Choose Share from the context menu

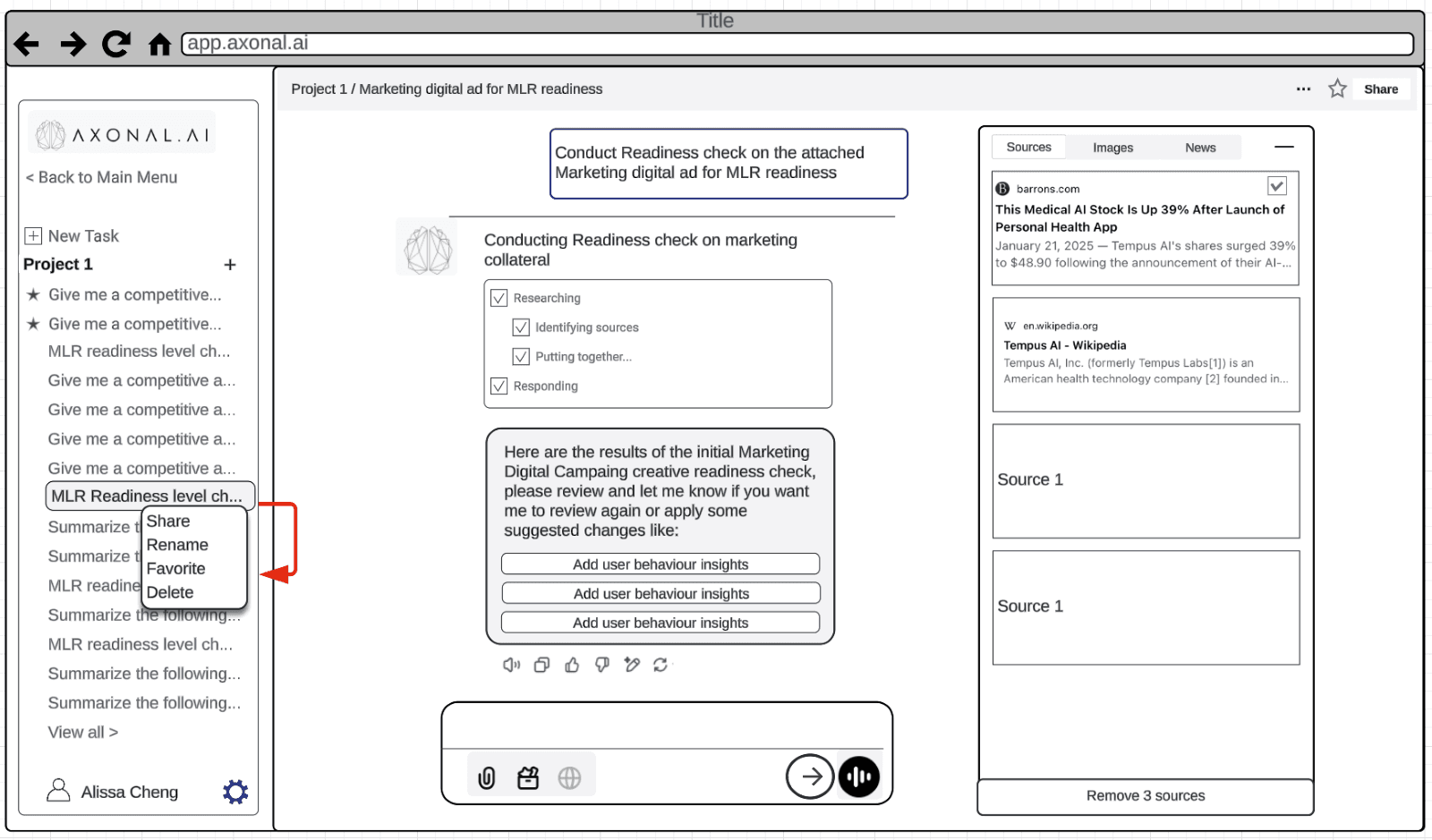click(x=168, y=521)
